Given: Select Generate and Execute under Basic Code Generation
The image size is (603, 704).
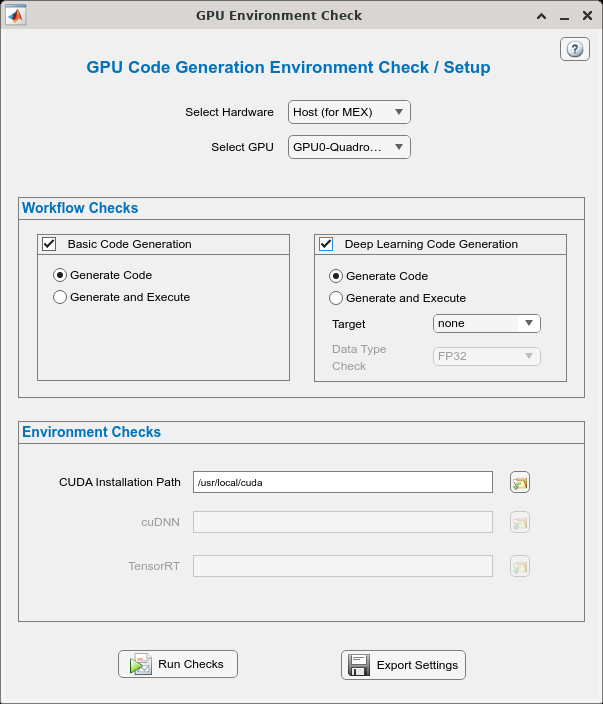Looking at the screenshot, I should (60, 297).
